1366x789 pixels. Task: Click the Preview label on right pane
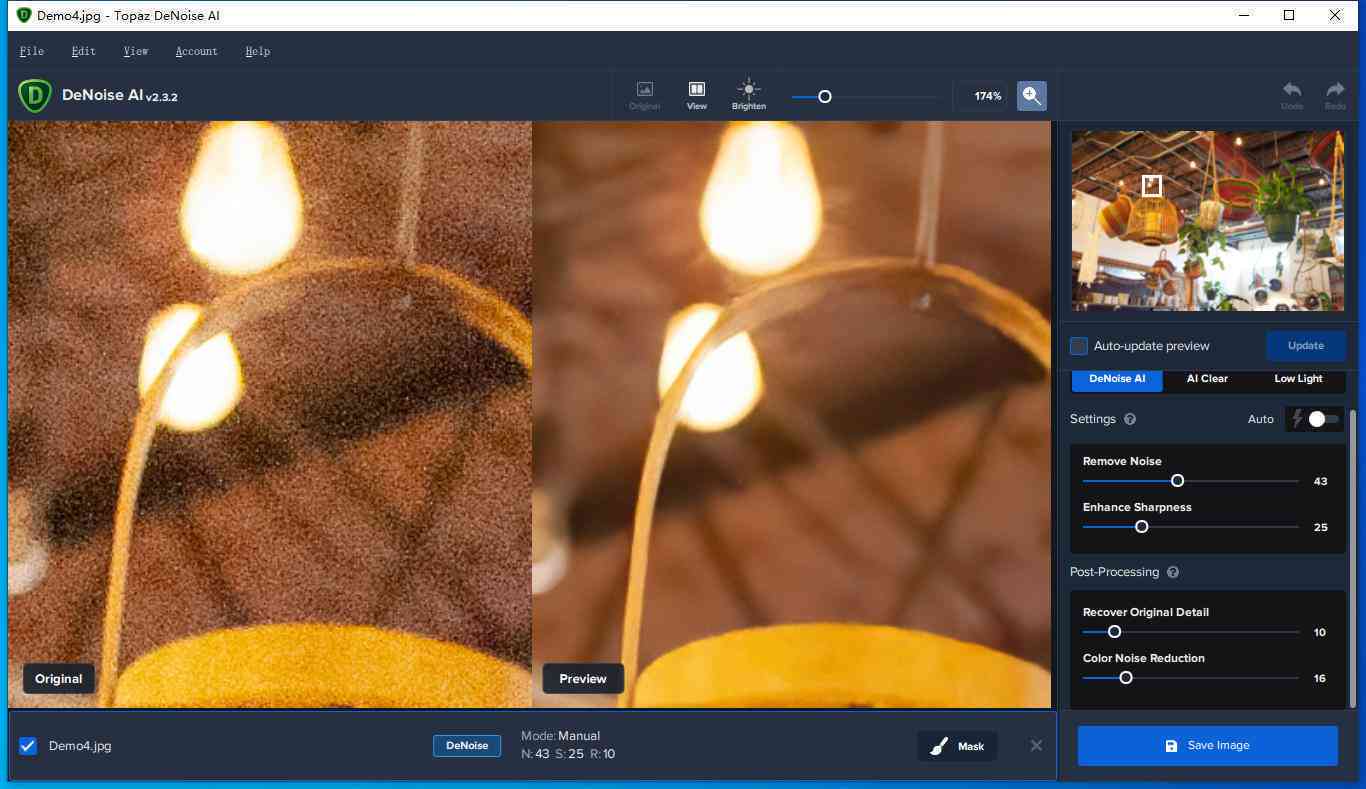(583, 679)
